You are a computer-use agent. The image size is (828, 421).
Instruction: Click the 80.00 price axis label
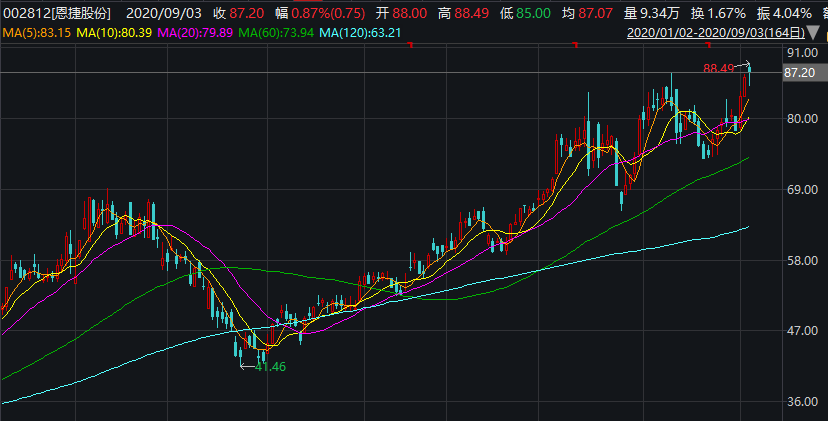(801, 120)
